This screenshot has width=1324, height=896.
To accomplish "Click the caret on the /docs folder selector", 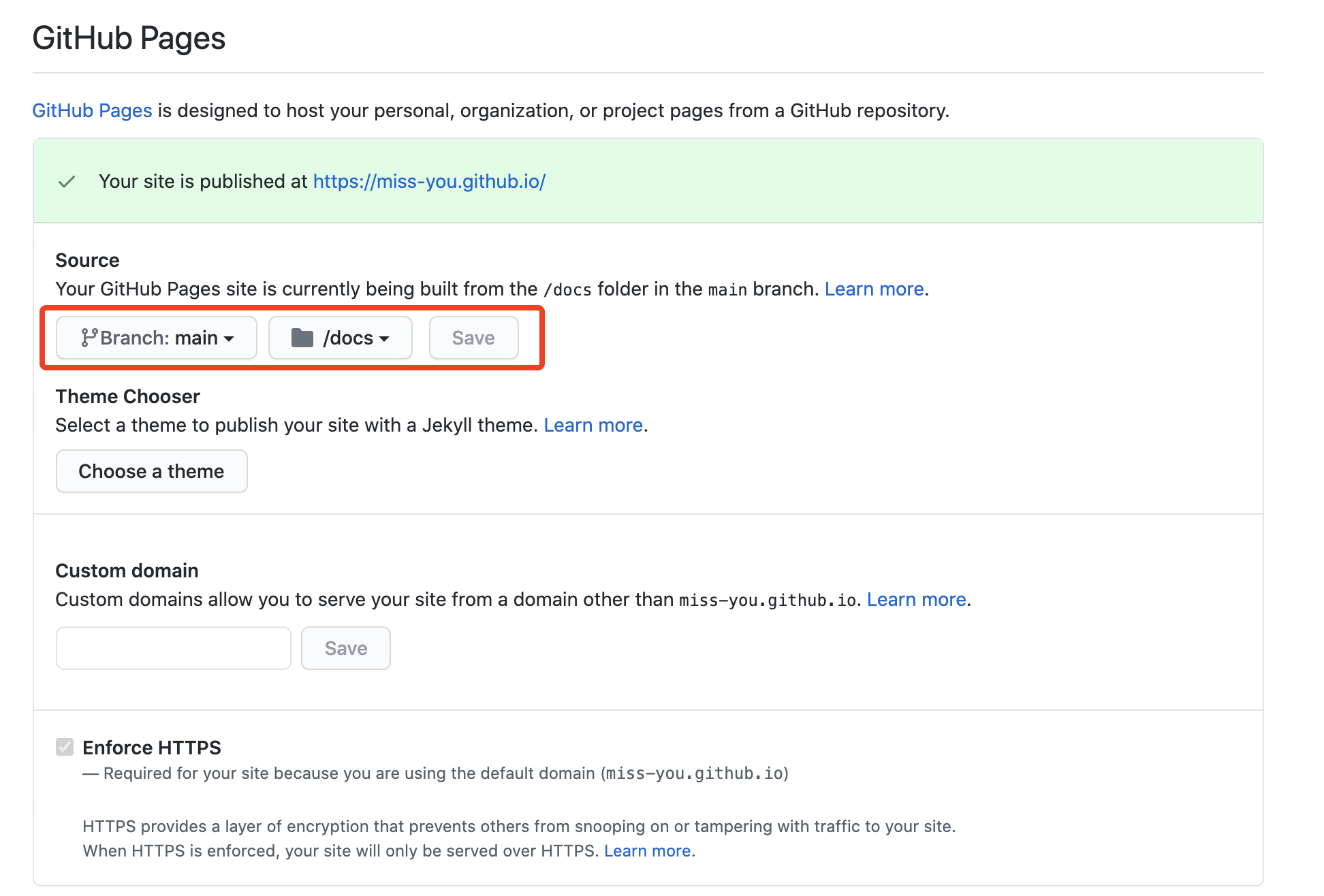I will coord(385,338).
